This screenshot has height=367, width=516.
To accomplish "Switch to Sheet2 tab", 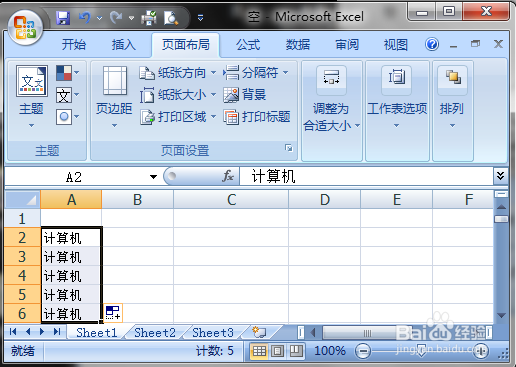I will point(155,332).
